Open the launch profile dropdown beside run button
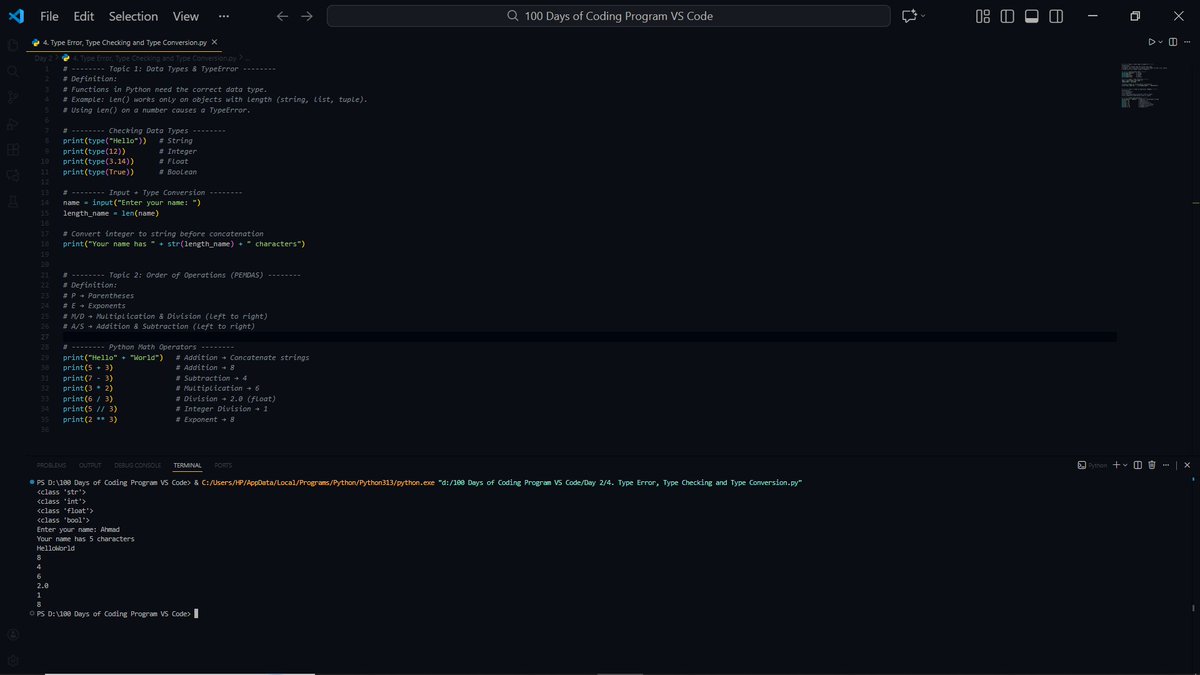 pos(1160,42)
